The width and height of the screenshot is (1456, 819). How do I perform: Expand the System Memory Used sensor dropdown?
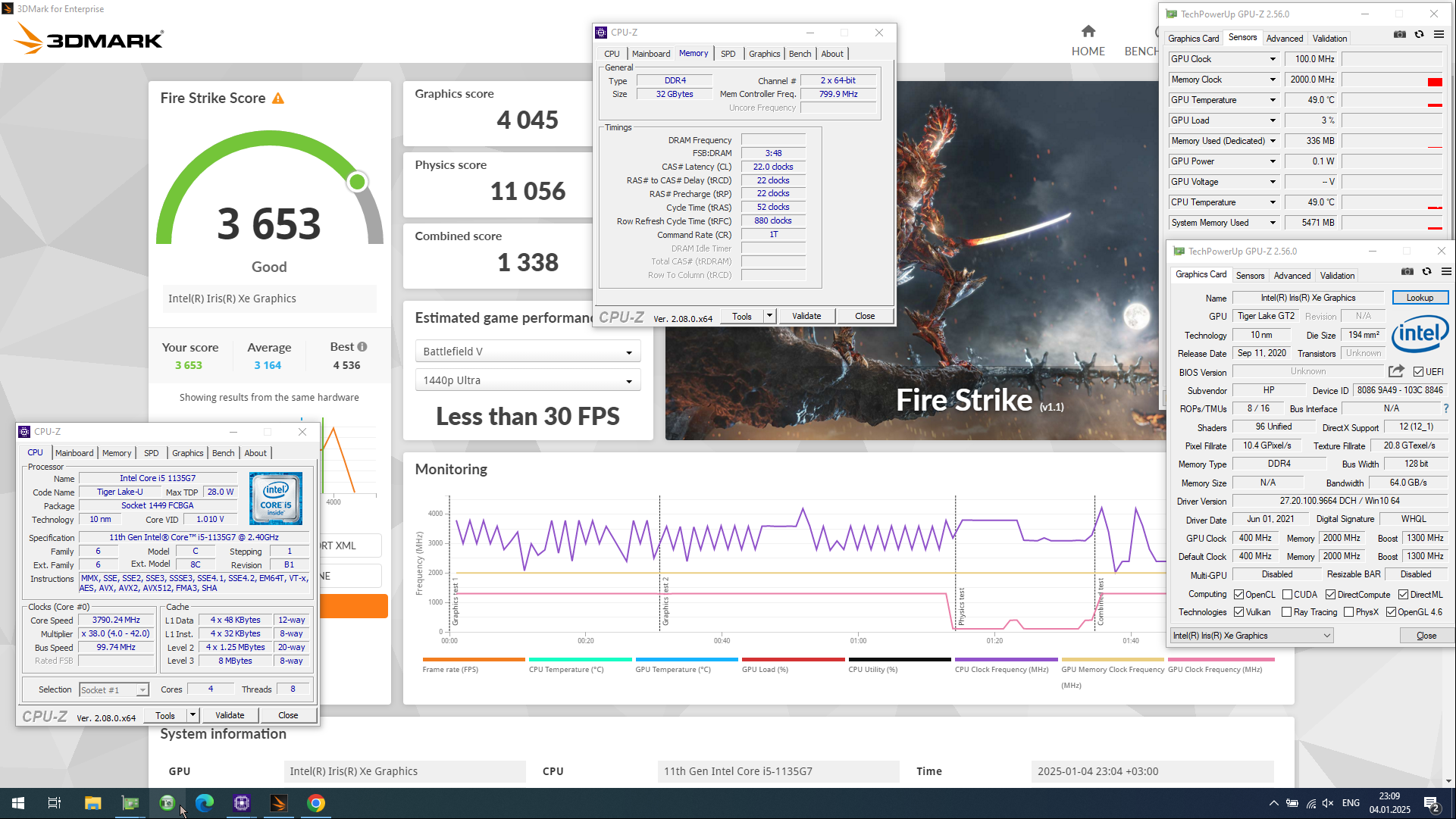(x=1273, y=223)
